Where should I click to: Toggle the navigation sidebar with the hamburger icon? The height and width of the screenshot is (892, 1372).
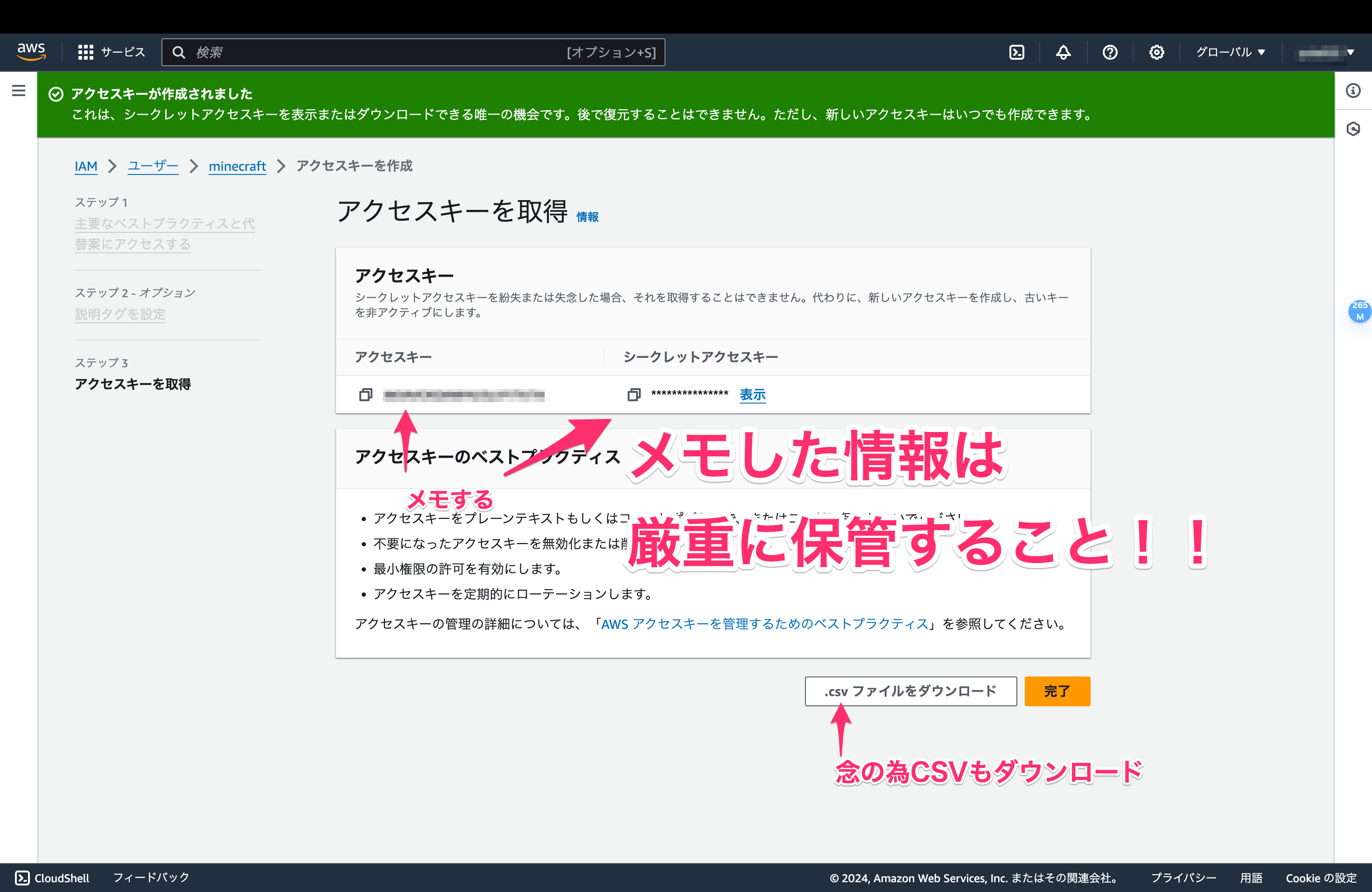(19, 91)
